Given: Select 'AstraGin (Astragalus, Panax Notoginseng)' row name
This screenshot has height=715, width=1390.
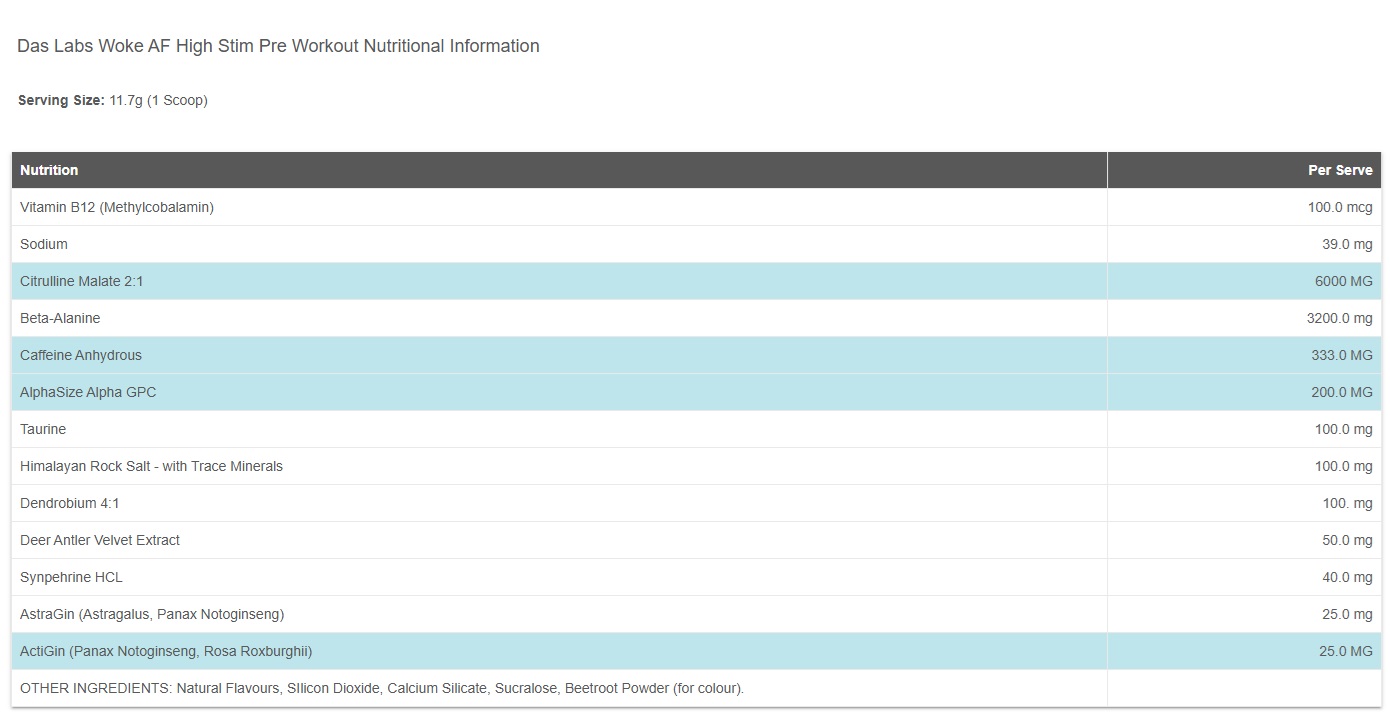Looking at the screenshot, I should click(x=152, y=614).
